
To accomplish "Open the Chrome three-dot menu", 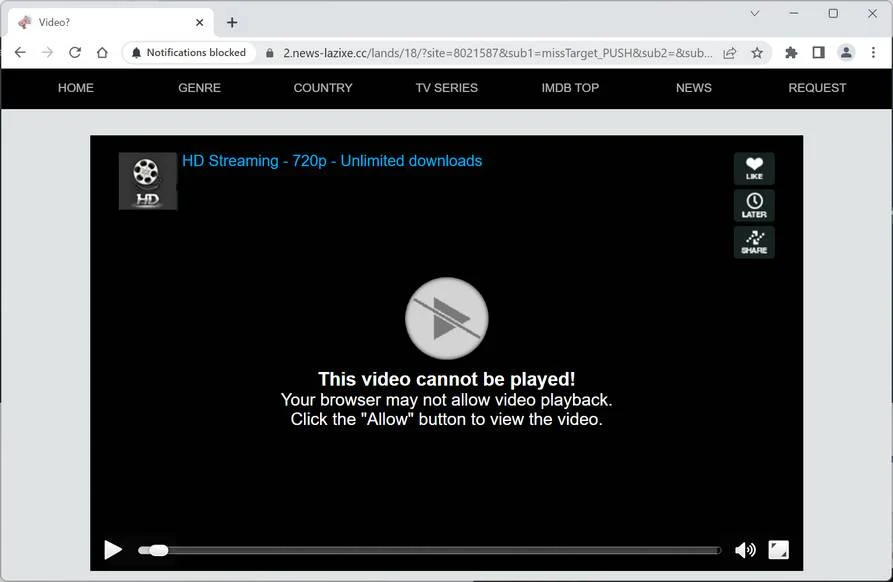I will 873,52.
